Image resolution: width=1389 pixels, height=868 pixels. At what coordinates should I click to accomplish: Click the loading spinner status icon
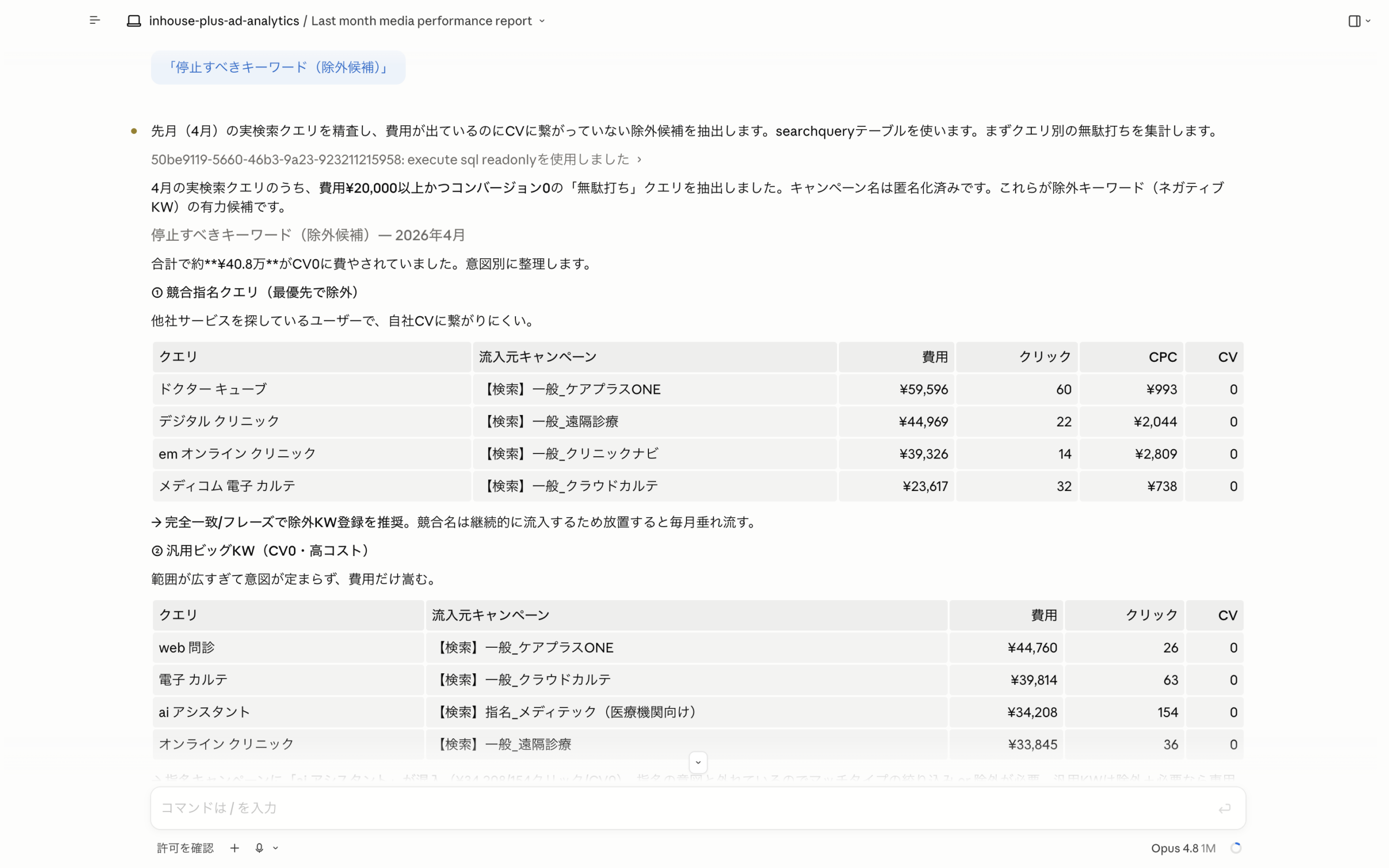click(x=1237, y=848)
